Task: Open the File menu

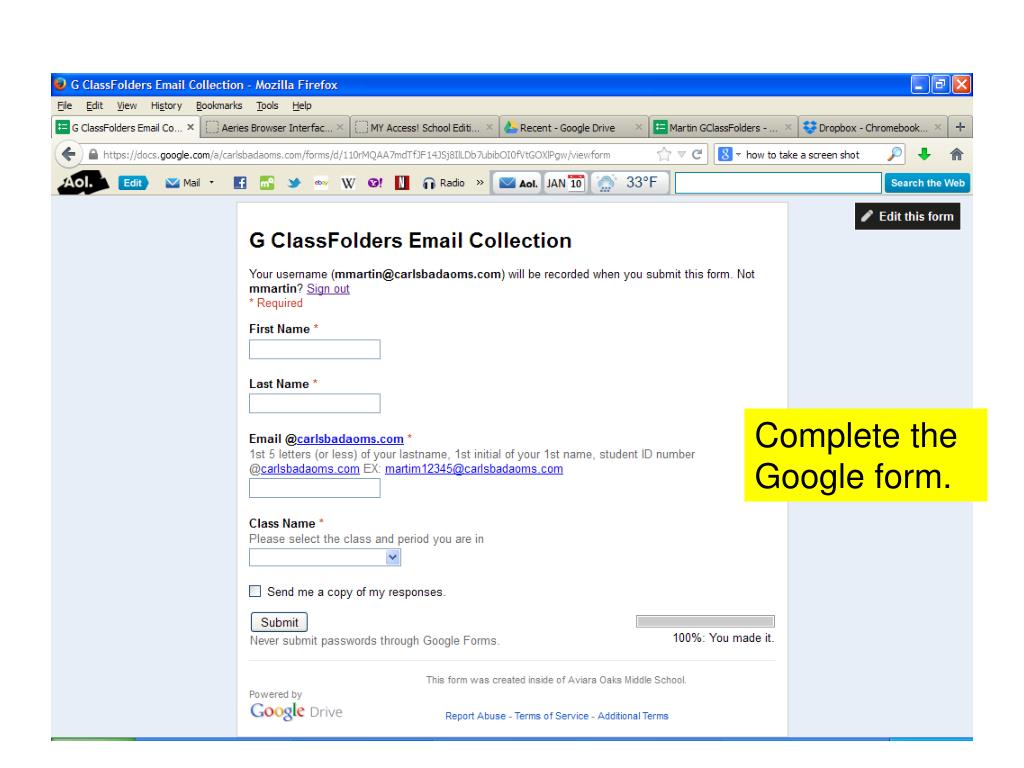Action: [65, 106]
